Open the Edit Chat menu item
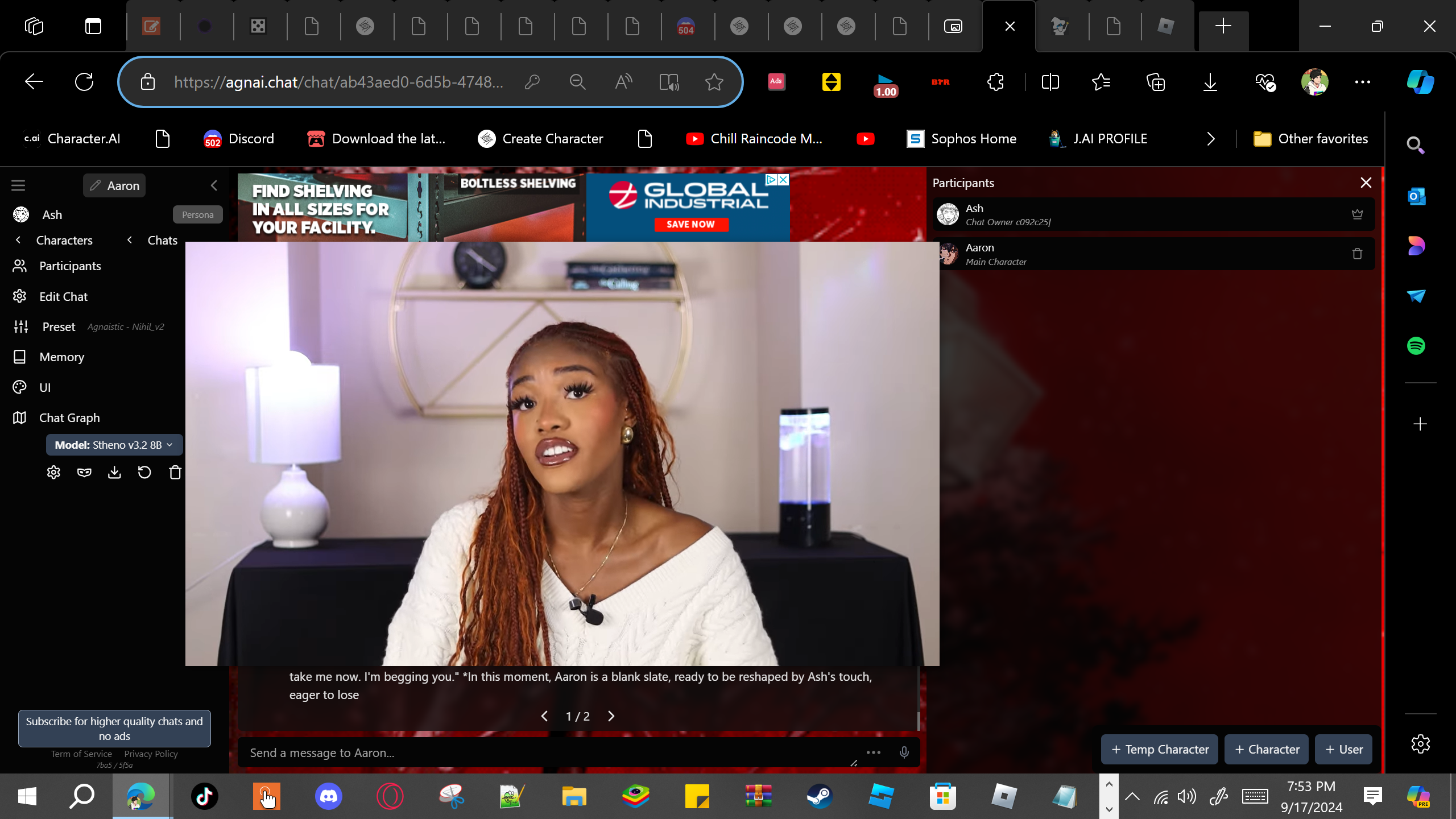The width and height of the screenshot is (1456, 819). 63,296
